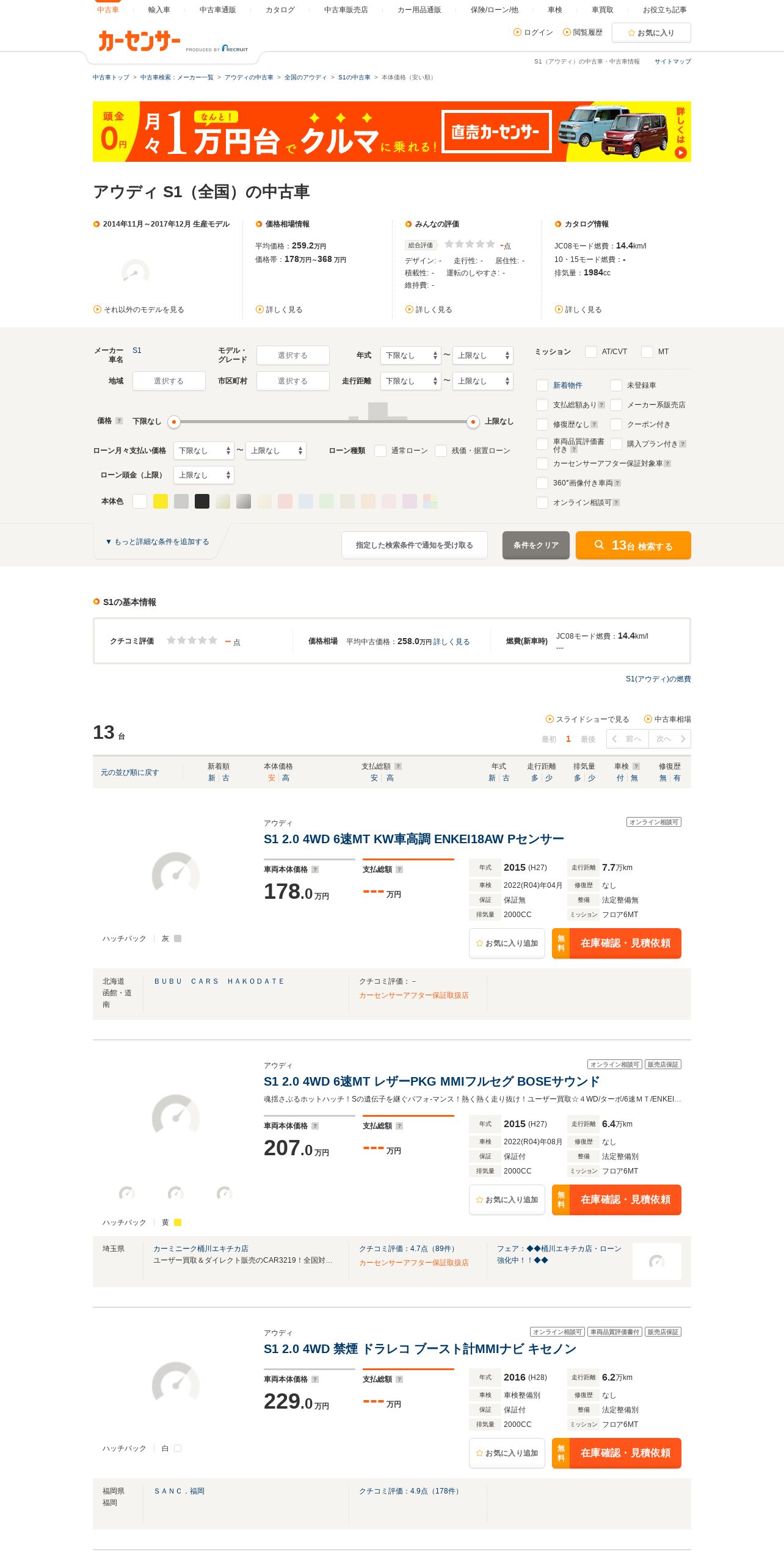Click help icon in 支払総額 sort header

pos(398,766)
